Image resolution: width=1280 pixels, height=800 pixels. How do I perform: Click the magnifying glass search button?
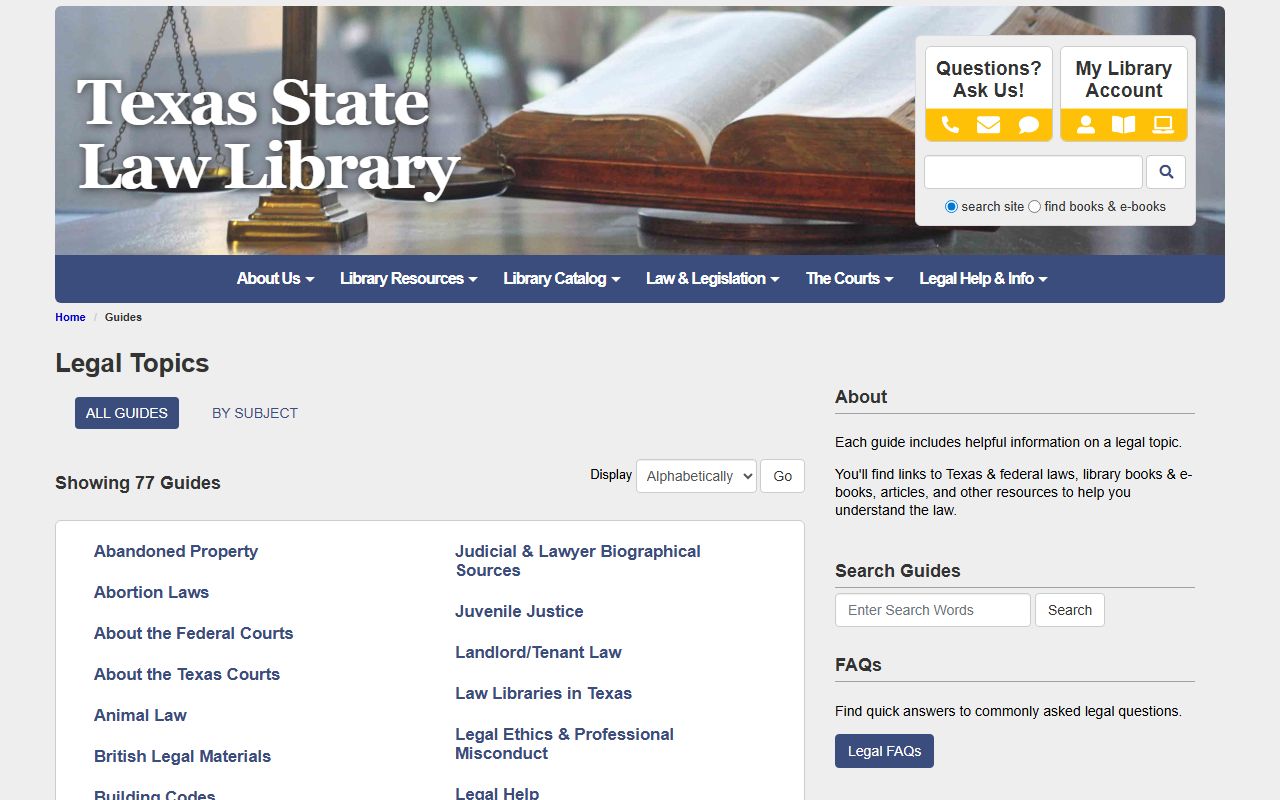(1166, 172)
